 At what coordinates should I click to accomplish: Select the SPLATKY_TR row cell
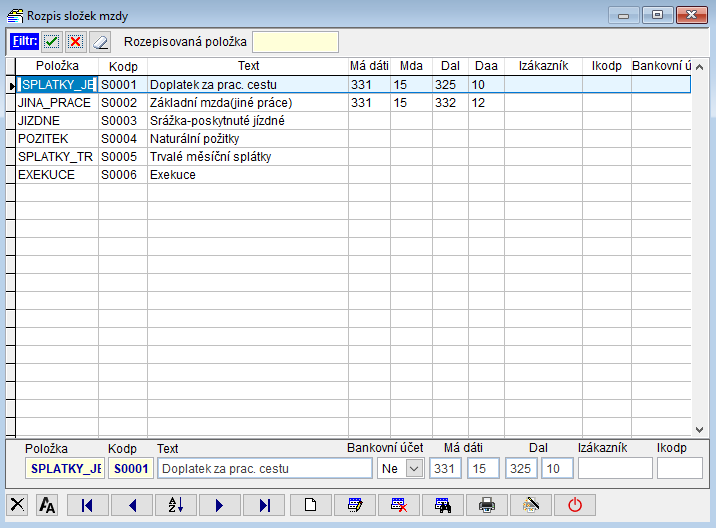pyautogui.click(x=57, y=157)
